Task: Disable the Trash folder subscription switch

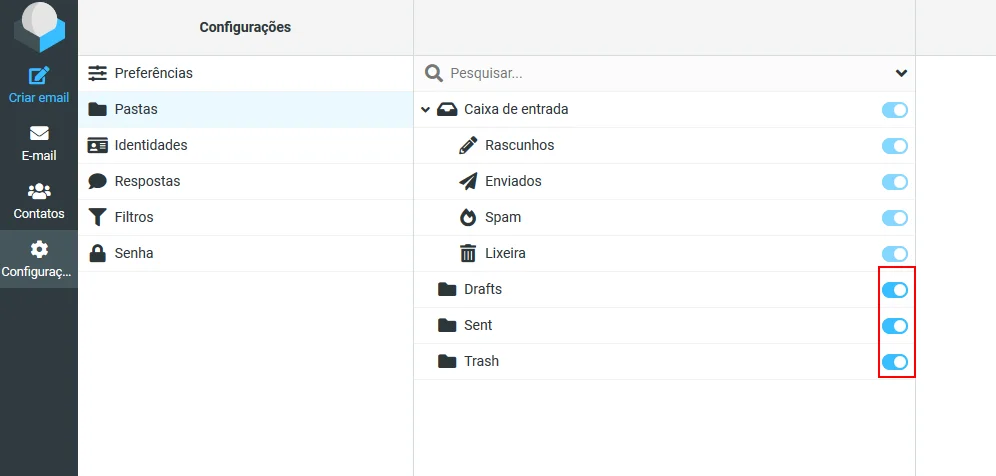Action: click(x=894, y=362)
